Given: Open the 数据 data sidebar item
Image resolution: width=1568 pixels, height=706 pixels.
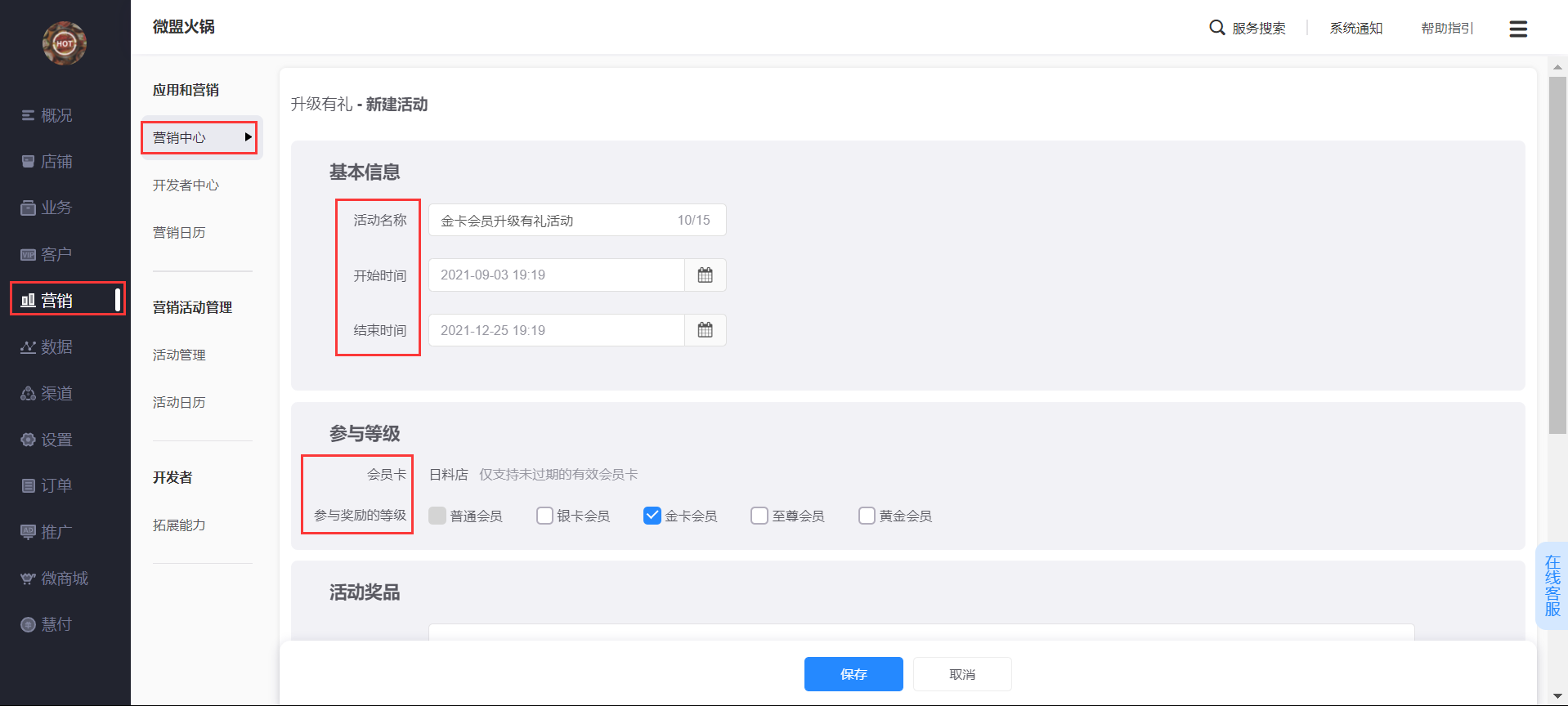Looking at the screenshot, I should coord(47,346).
